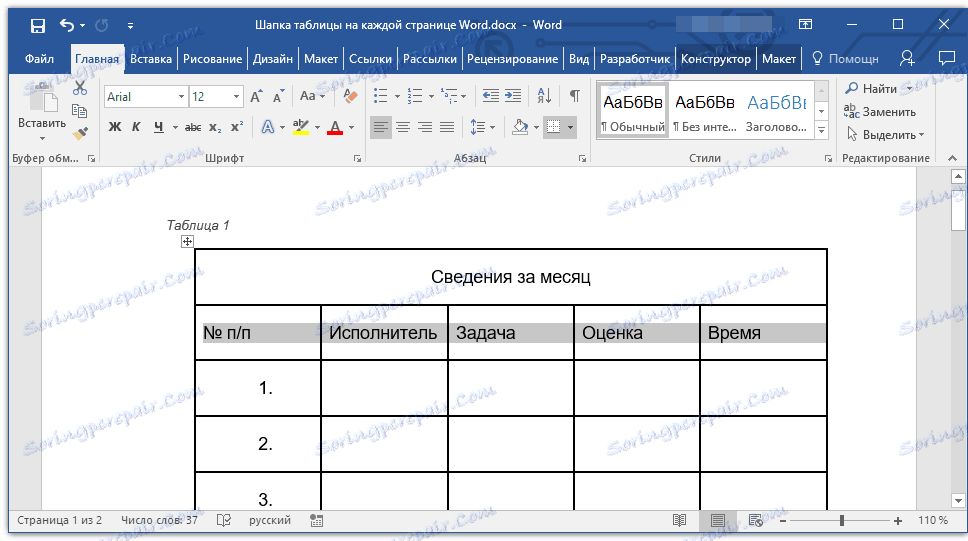This screenshot has width=968, height=541.
Task: Toggle paragraph marks display
Action: tap(575, 96)
